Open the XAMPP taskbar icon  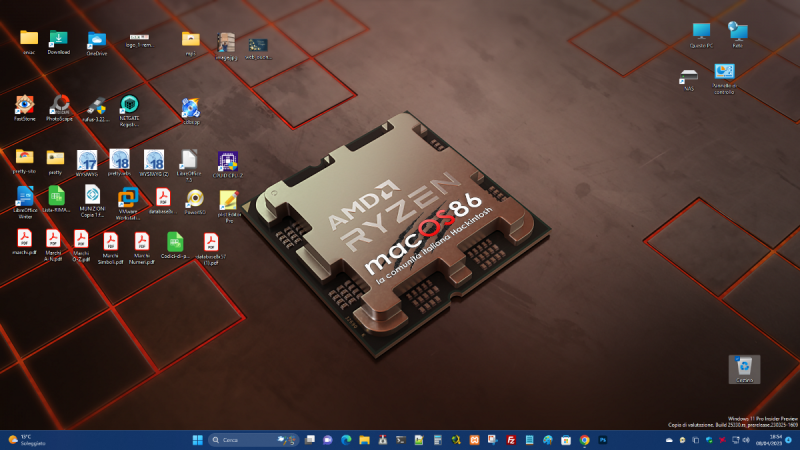[x=474, y=440]
